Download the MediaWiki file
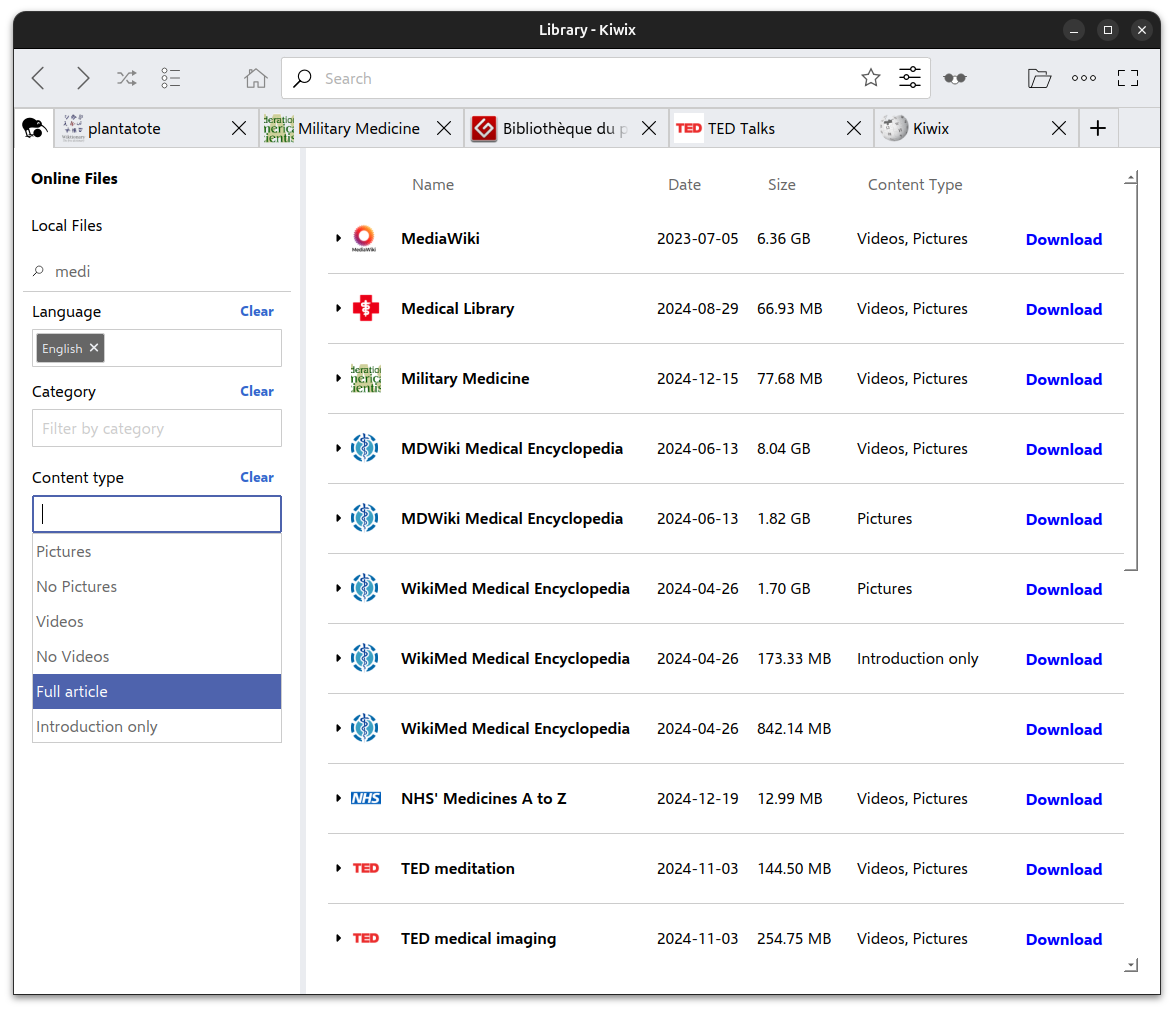This screenshot has width=1174, height=1011. click(x=1063, y=239)
